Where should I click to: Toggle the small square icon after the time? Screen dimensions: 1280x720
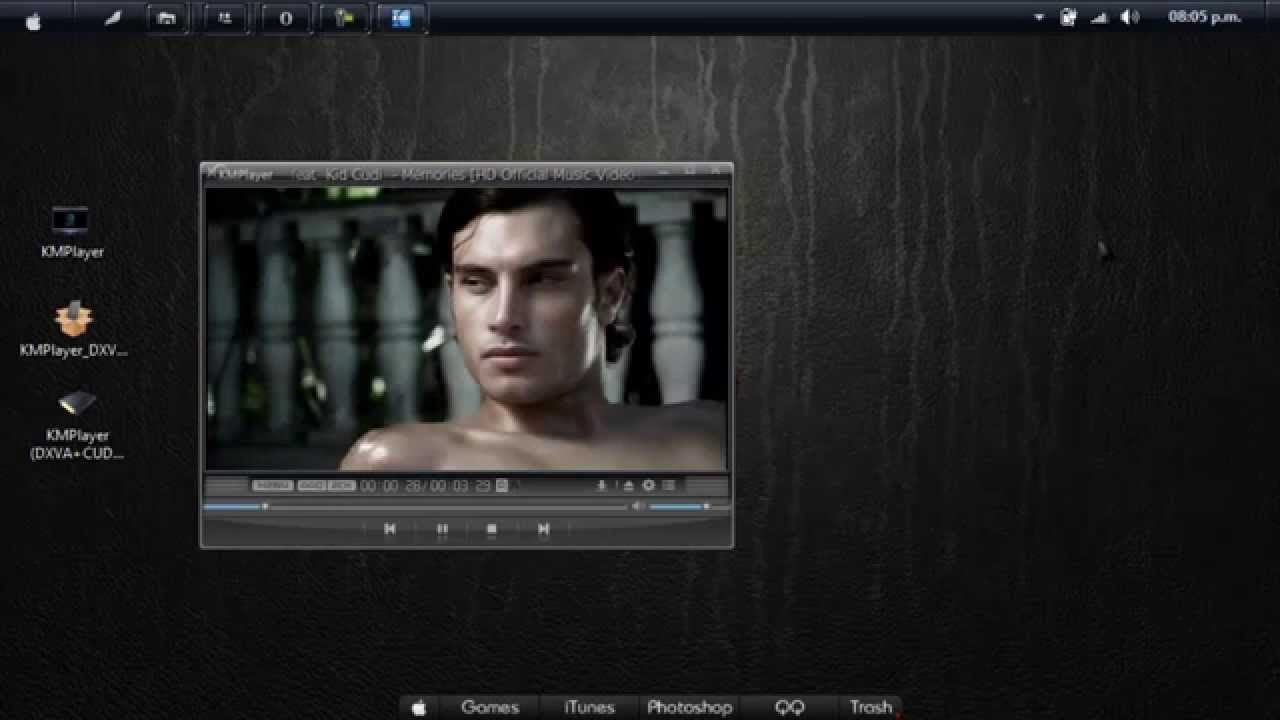502,485
